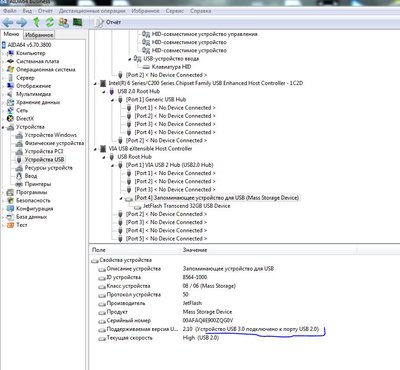Viewport: 400px width, 370px height.
Task: Click the Refresh toolbar icon
Action: tap(50, 23)
